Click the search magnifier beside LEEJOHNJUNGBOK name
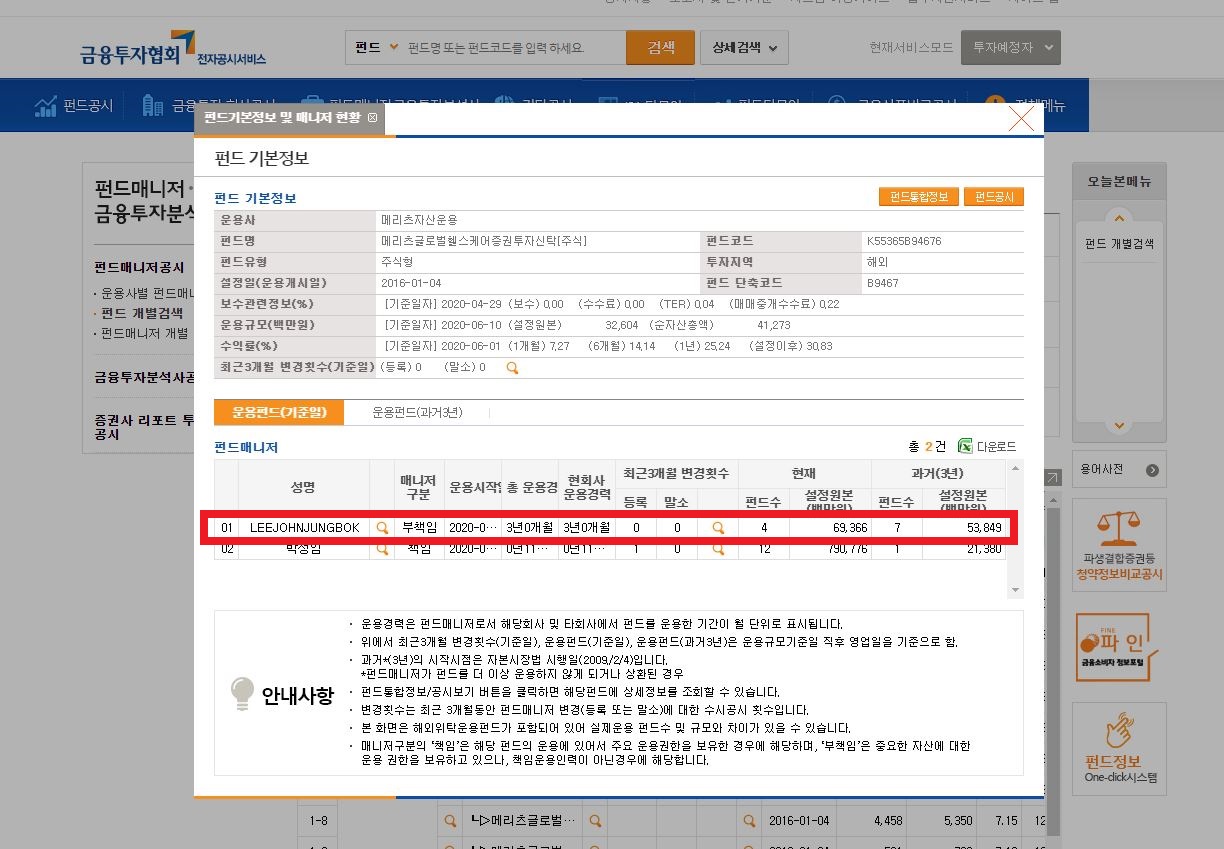Viewport: 1224px width, 849px height. (382, 527)
